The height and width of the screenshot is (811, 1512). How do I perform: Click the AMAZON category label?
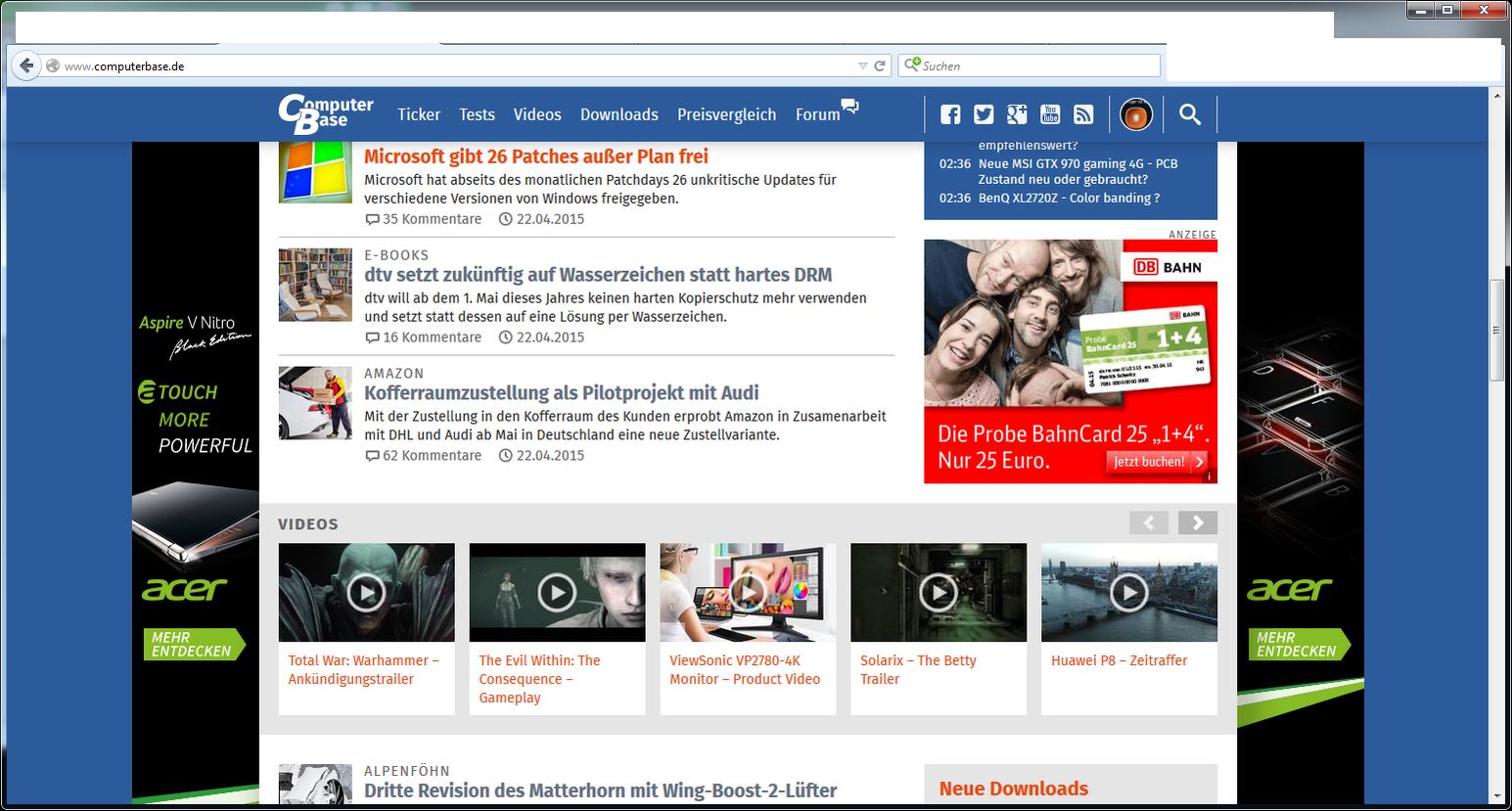394,374
